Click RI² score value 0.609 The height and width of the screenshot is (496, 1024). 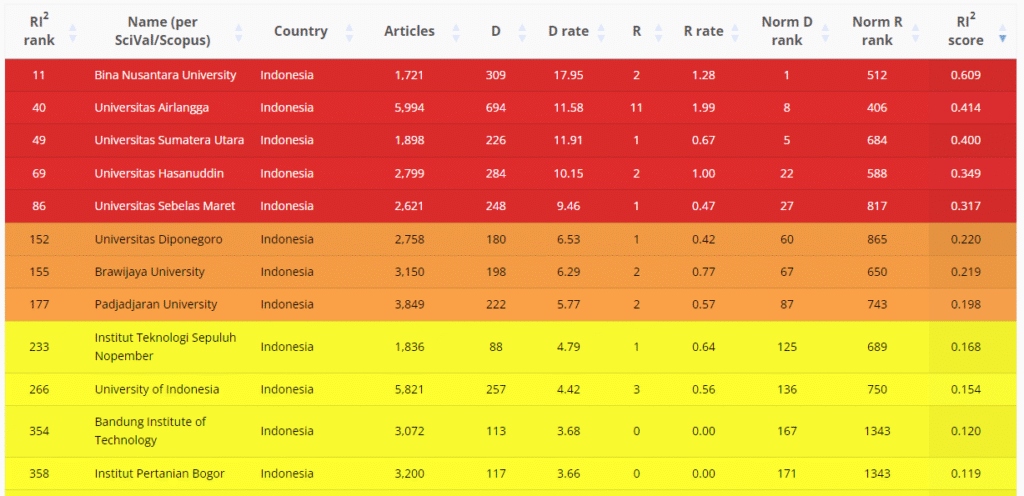[x=965, y=75]
